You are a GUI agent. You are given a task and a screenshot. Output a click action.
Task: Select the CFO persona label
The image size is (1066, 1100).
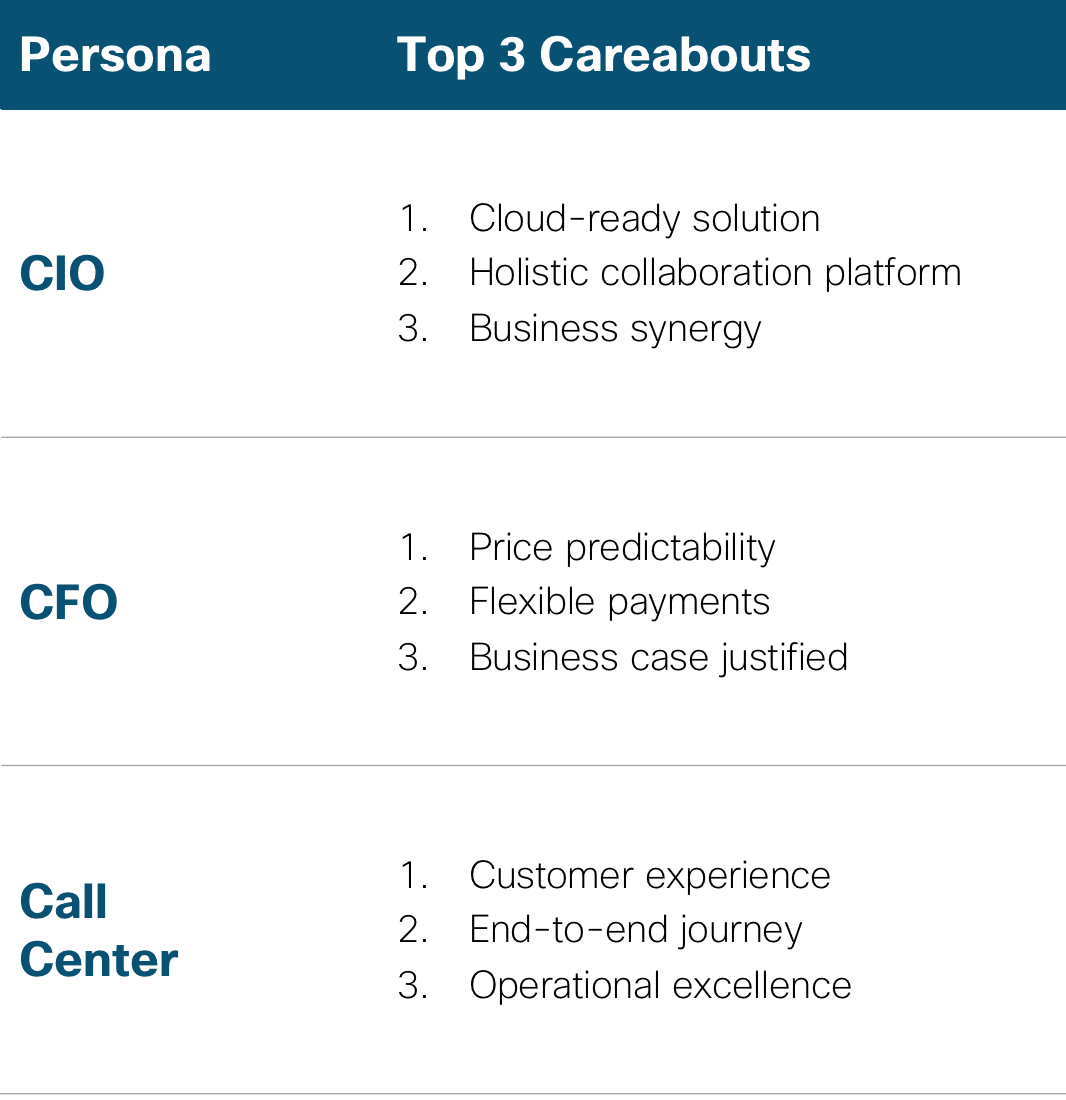[x=69, y=602]
